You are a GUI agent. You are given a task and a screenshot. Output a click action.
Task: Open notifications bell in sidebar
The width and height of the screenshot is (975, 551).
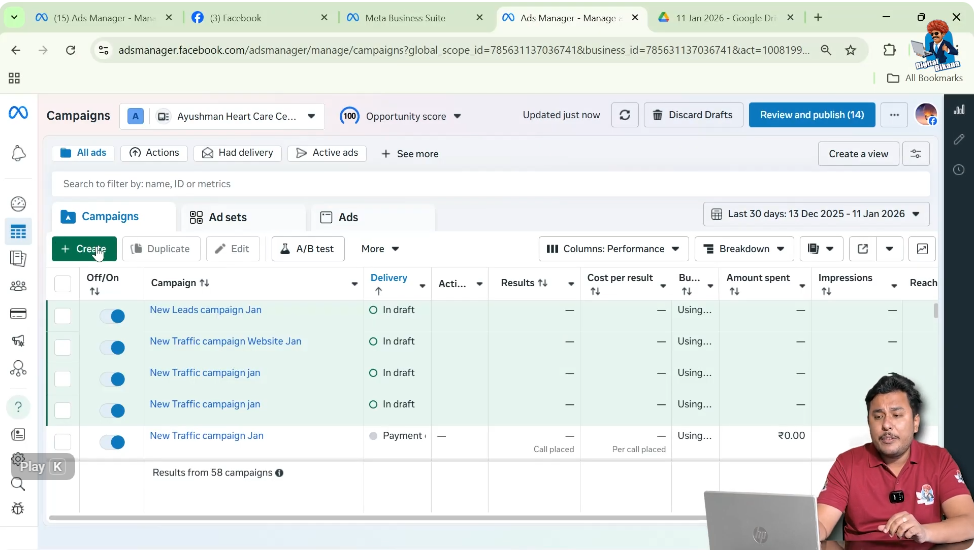click(19, 153)
